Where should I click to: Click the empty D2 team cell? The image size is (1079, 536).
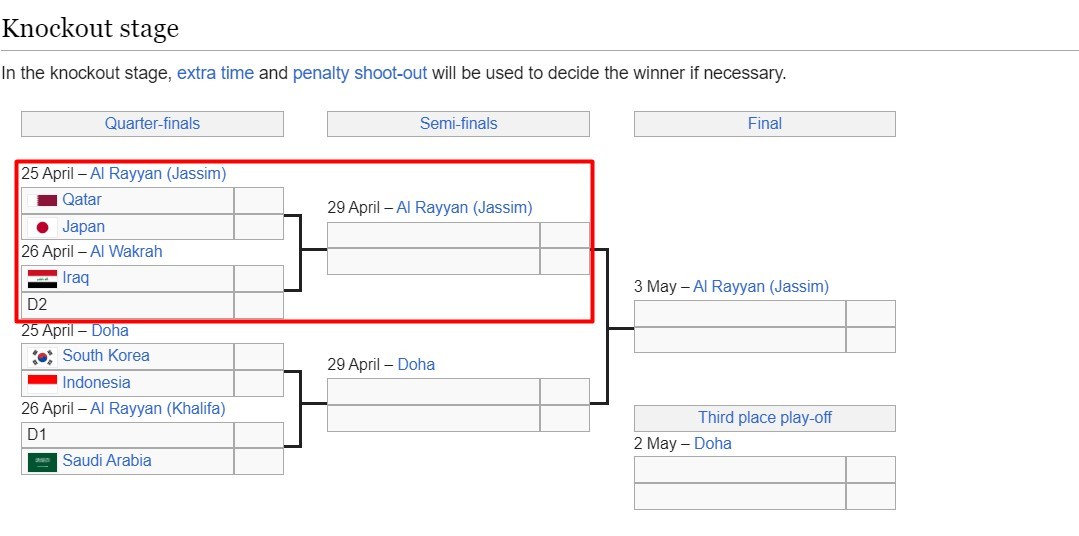pyautogui.click(x=128, y=305)
